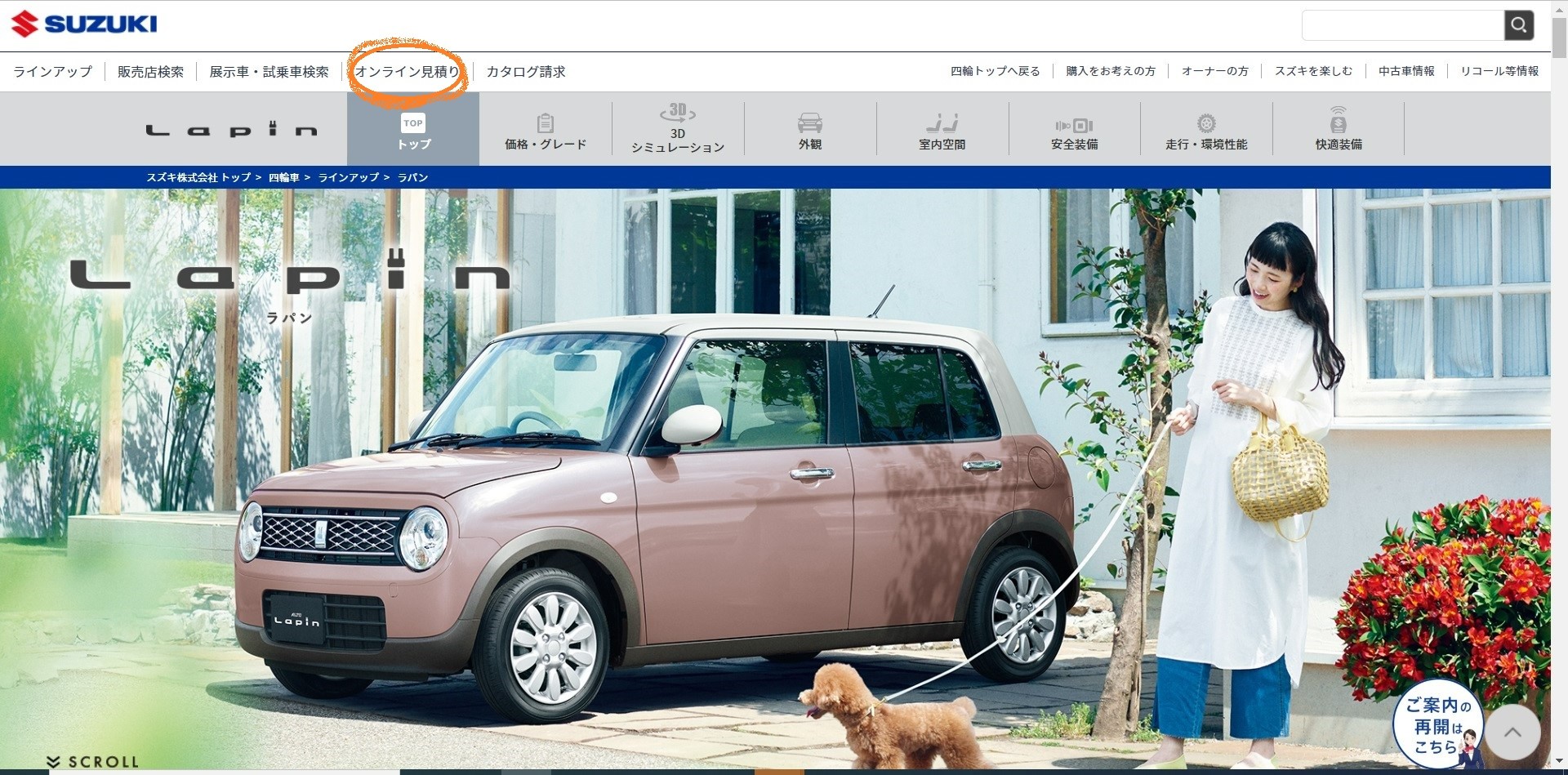Viewport: 1568px width, 775px height.
Task: Open the 外観 tab
Action: (x=810, y=129)
